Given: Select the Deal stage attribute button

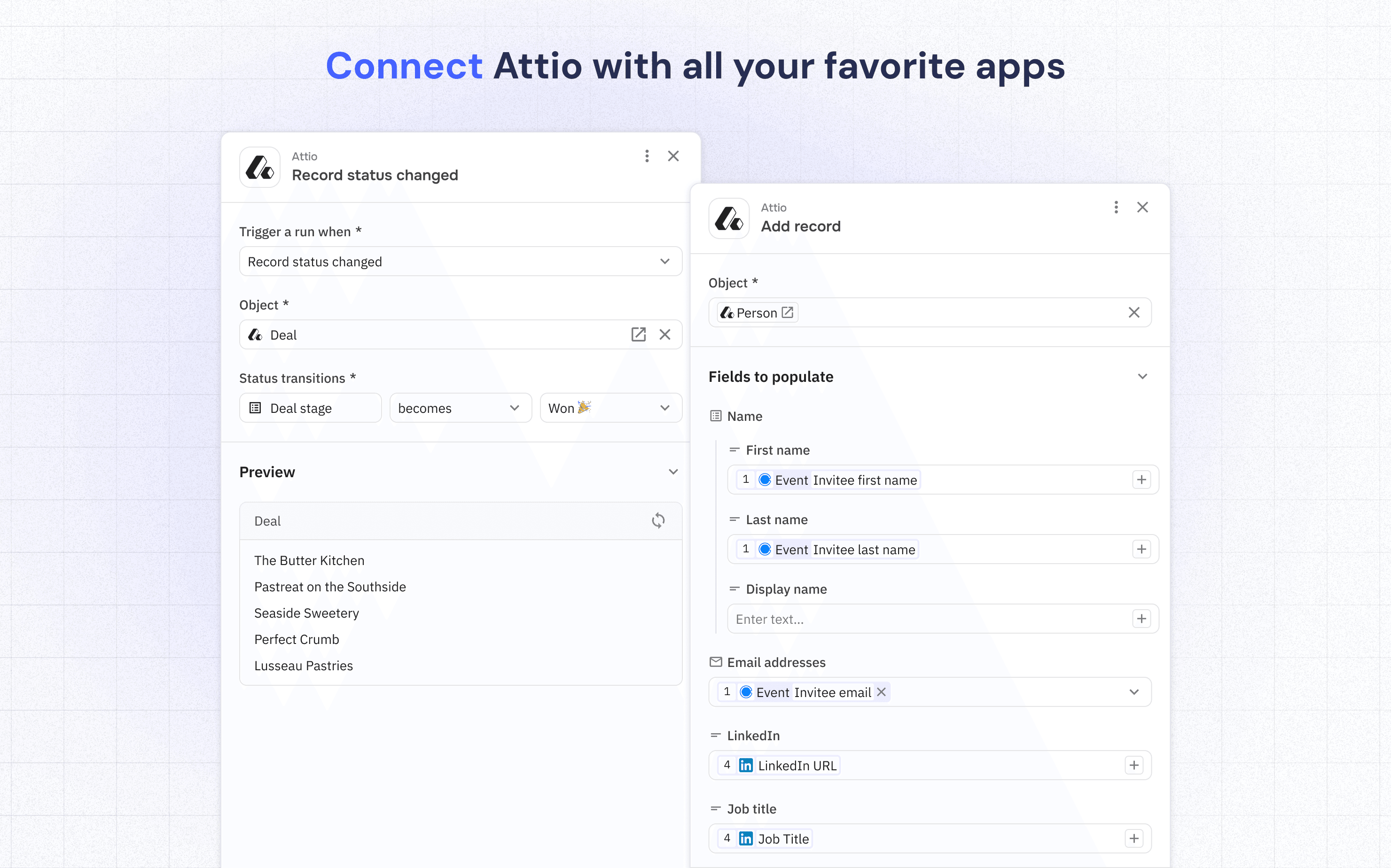Looking at the screenshot, I should pos(310,408).
